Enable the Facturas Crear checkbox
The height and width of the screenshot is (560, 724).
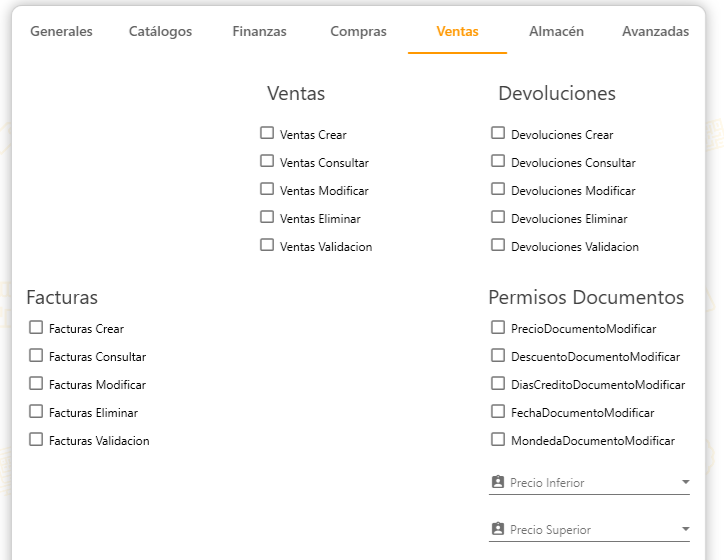[x=36, y=327]
